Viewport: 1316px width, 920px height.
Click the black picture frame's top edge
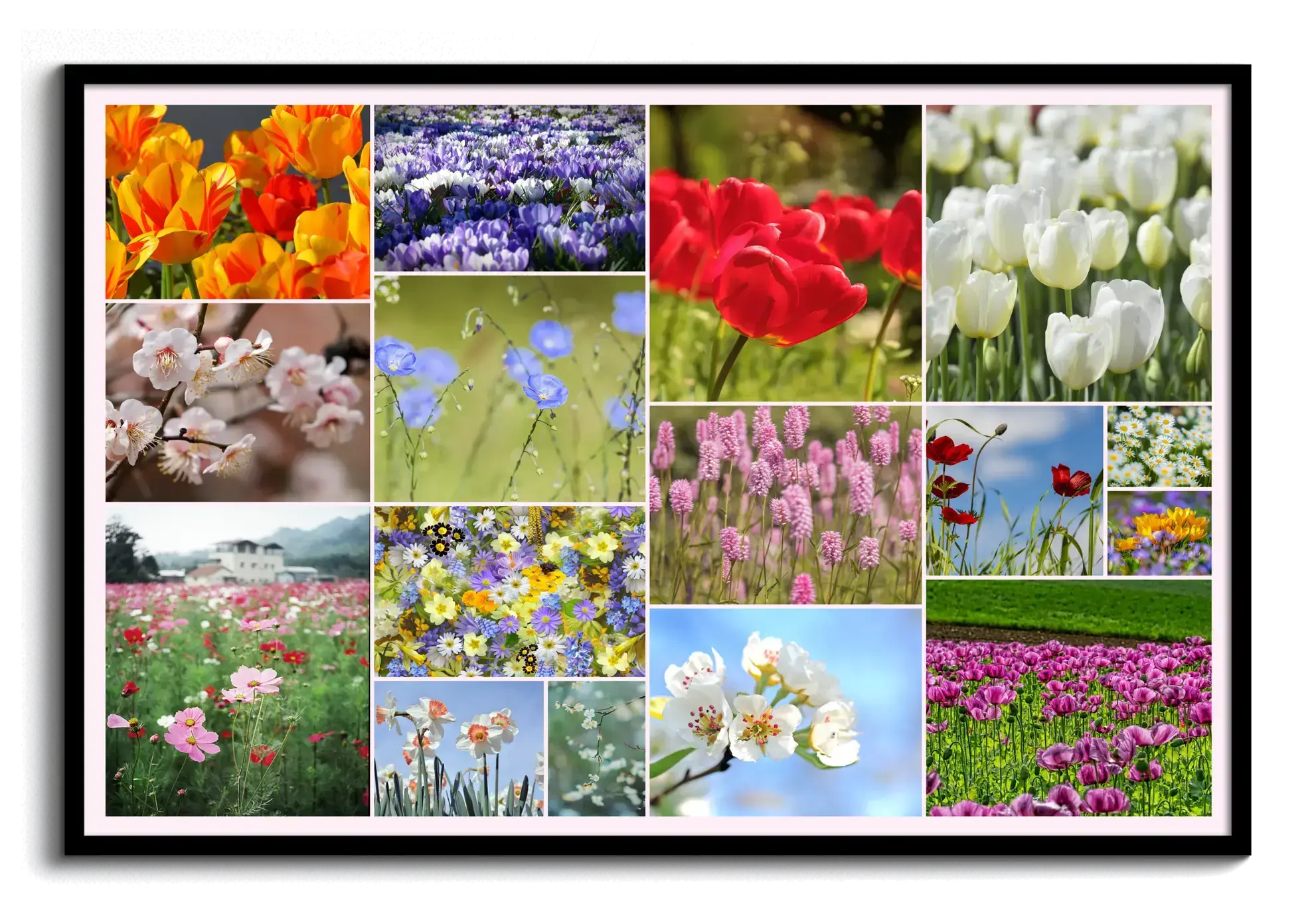(x=657, y=74)
